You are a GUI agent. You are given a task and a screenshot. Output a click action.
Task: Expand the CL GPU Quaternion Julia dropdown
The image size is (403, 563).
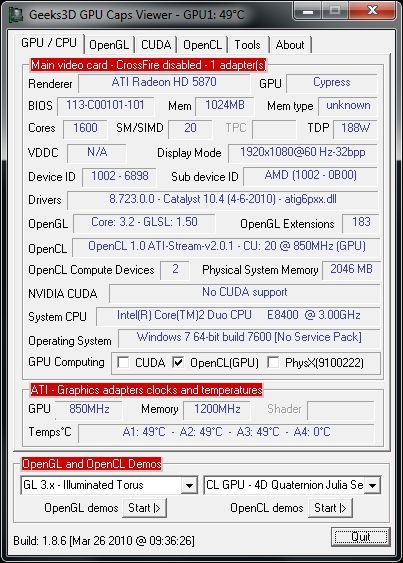click(x=372, y=485)
